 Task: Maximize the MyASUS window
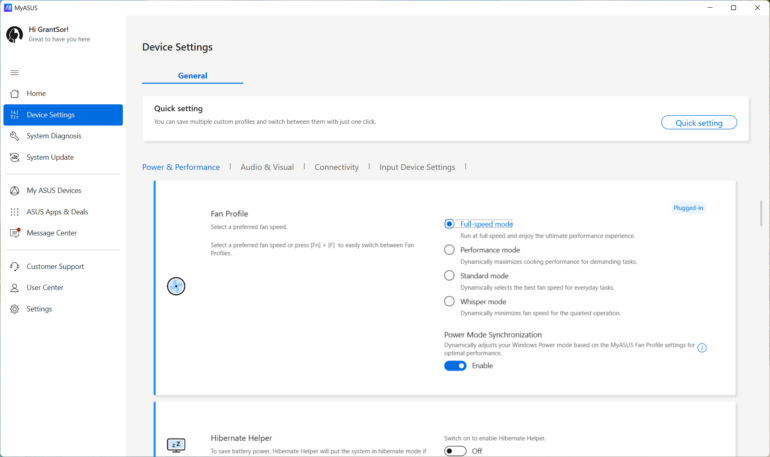734,8
